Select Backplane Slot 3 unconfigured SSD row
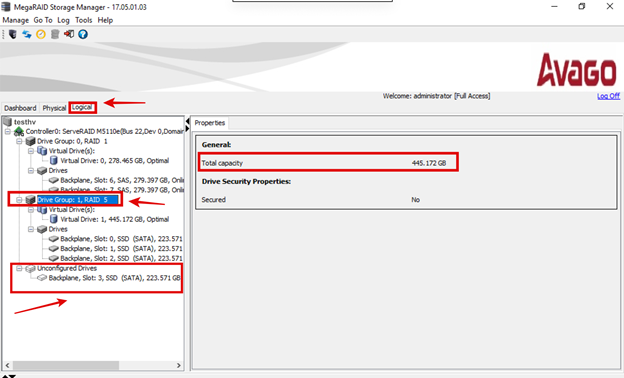Screen dimensions: 624x378 tap(114, 278)
